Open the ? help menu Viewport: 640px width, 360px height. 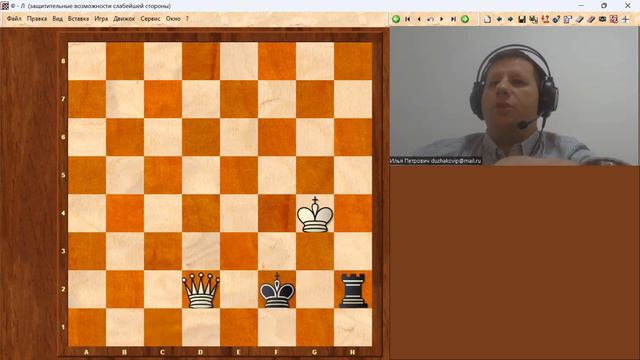tap(187, 19)
